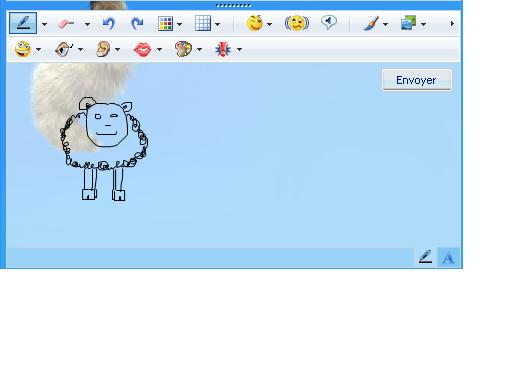This screenshot has height=384, width=512.
Task: Expand the grid lines dropdown arrow
Action: pos(217,24)
